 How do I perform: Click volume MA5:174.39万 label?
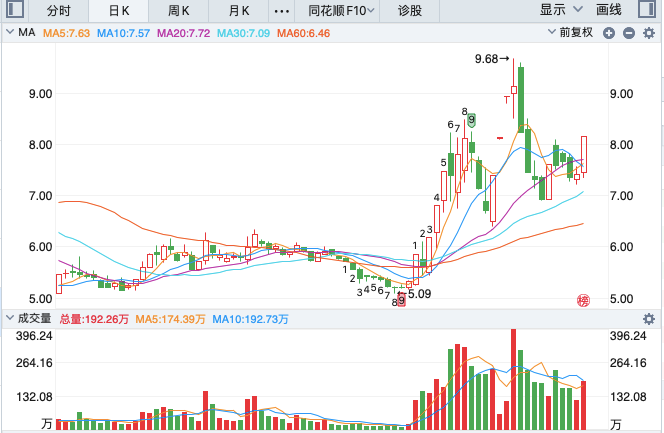click(x=170, y=319)
